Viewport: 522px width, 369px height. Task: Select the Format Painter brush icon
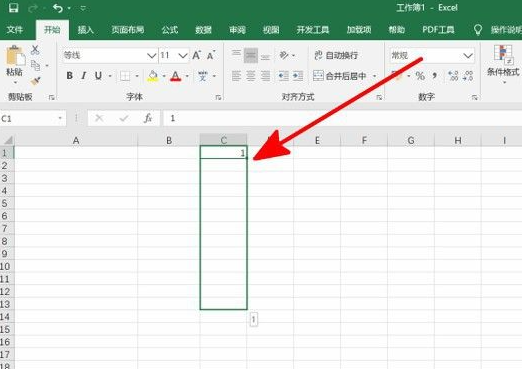pos(35,81)
